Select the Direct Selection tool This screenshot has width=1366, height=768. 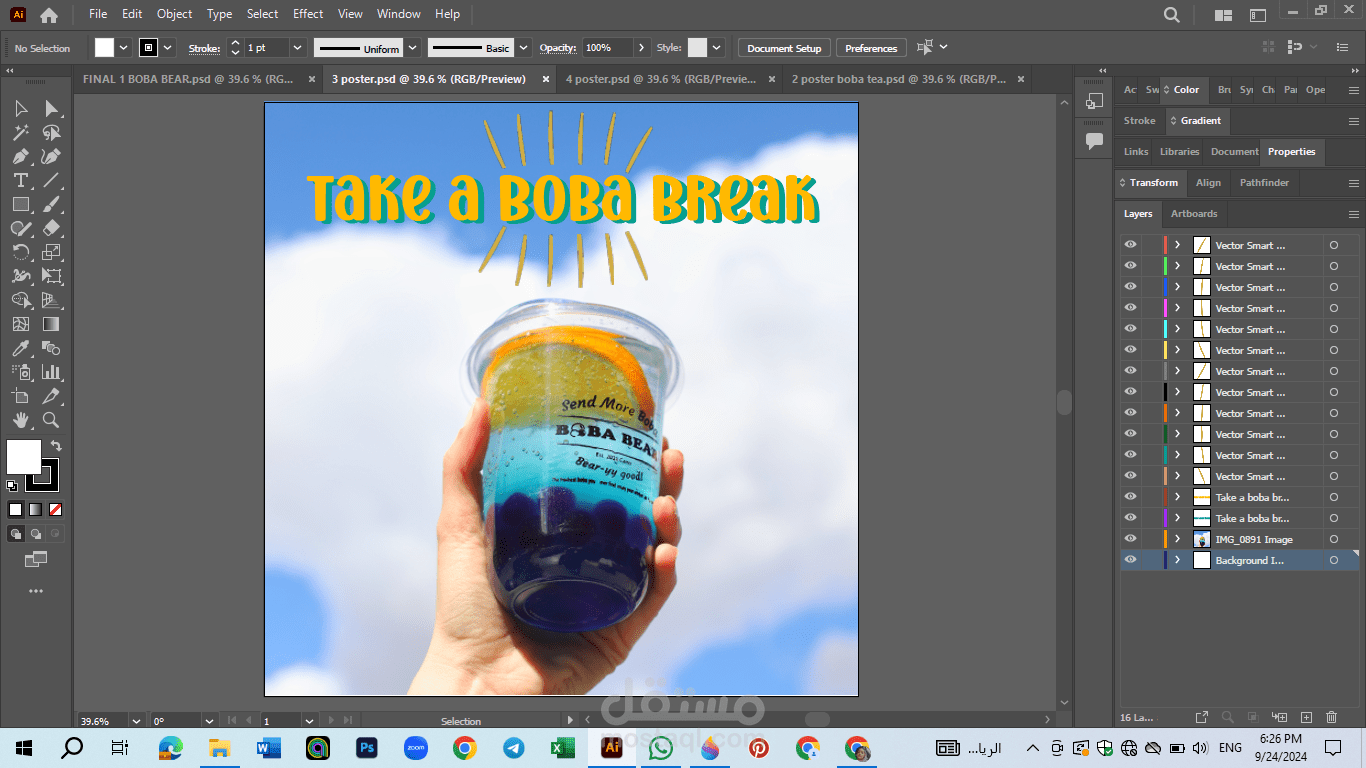click(x=52, y=108)
